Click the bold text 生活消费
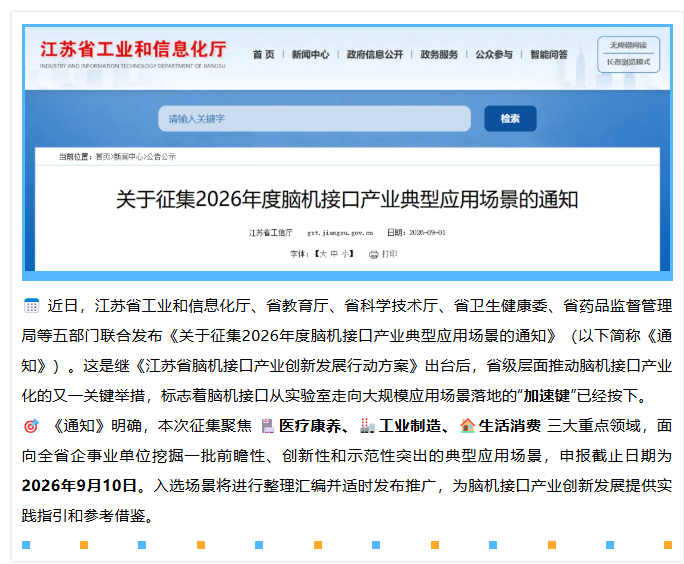The width and height of the screenshot is (684, 564). [x=510, y=426]
